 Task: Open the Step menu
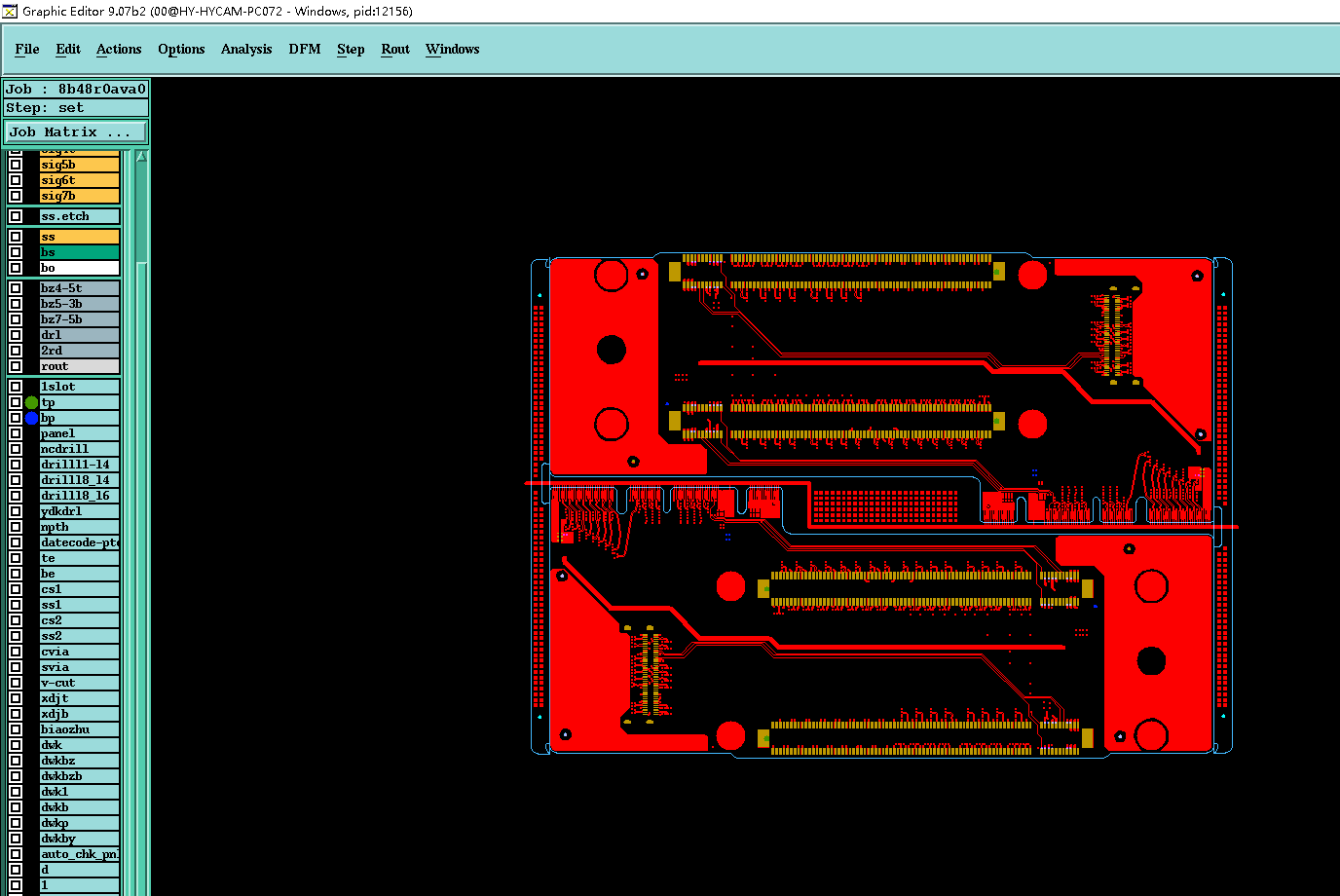(351, 49)
